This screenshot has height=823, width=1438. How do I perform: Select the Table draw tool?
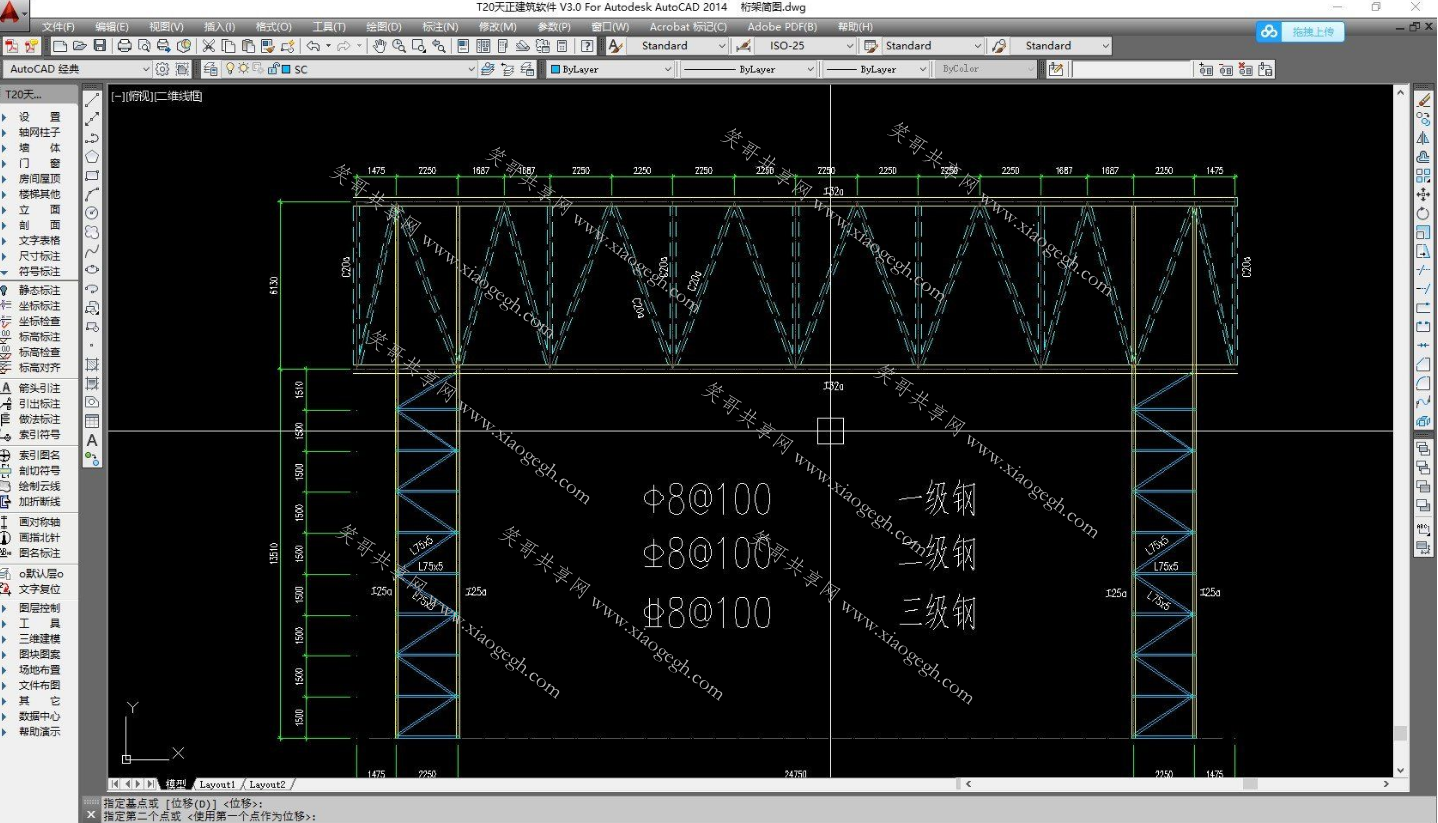pyautogui.click(x=92, y=421)
